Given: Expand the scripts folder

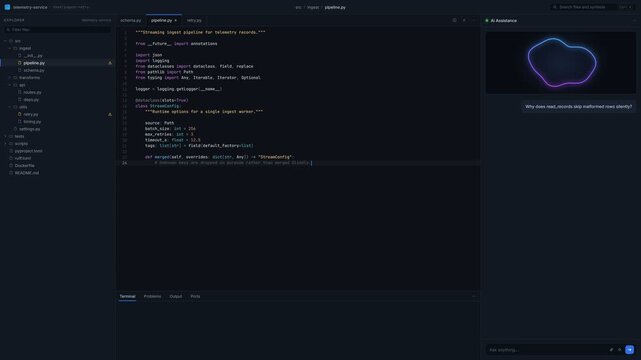Looking at the screenshot, I should 5,143.
